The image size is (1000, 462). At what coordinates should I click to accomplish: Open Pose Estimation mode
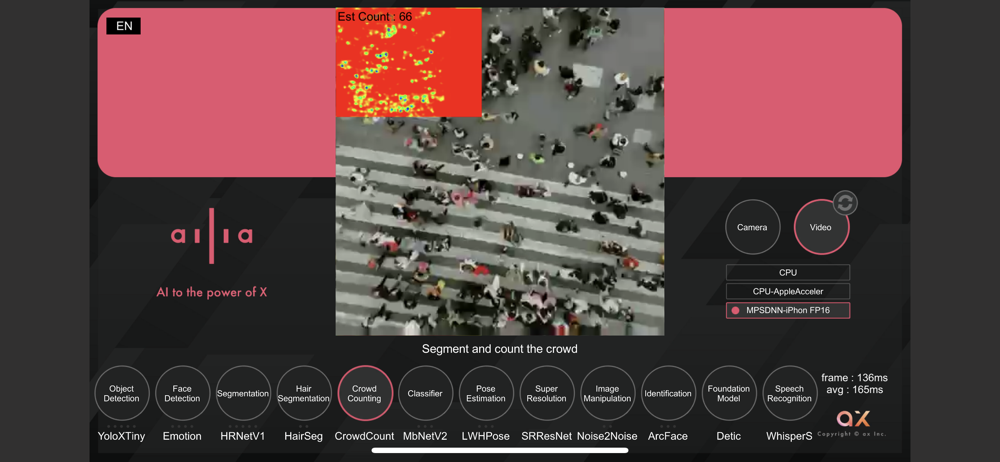(x=486, y=393)
